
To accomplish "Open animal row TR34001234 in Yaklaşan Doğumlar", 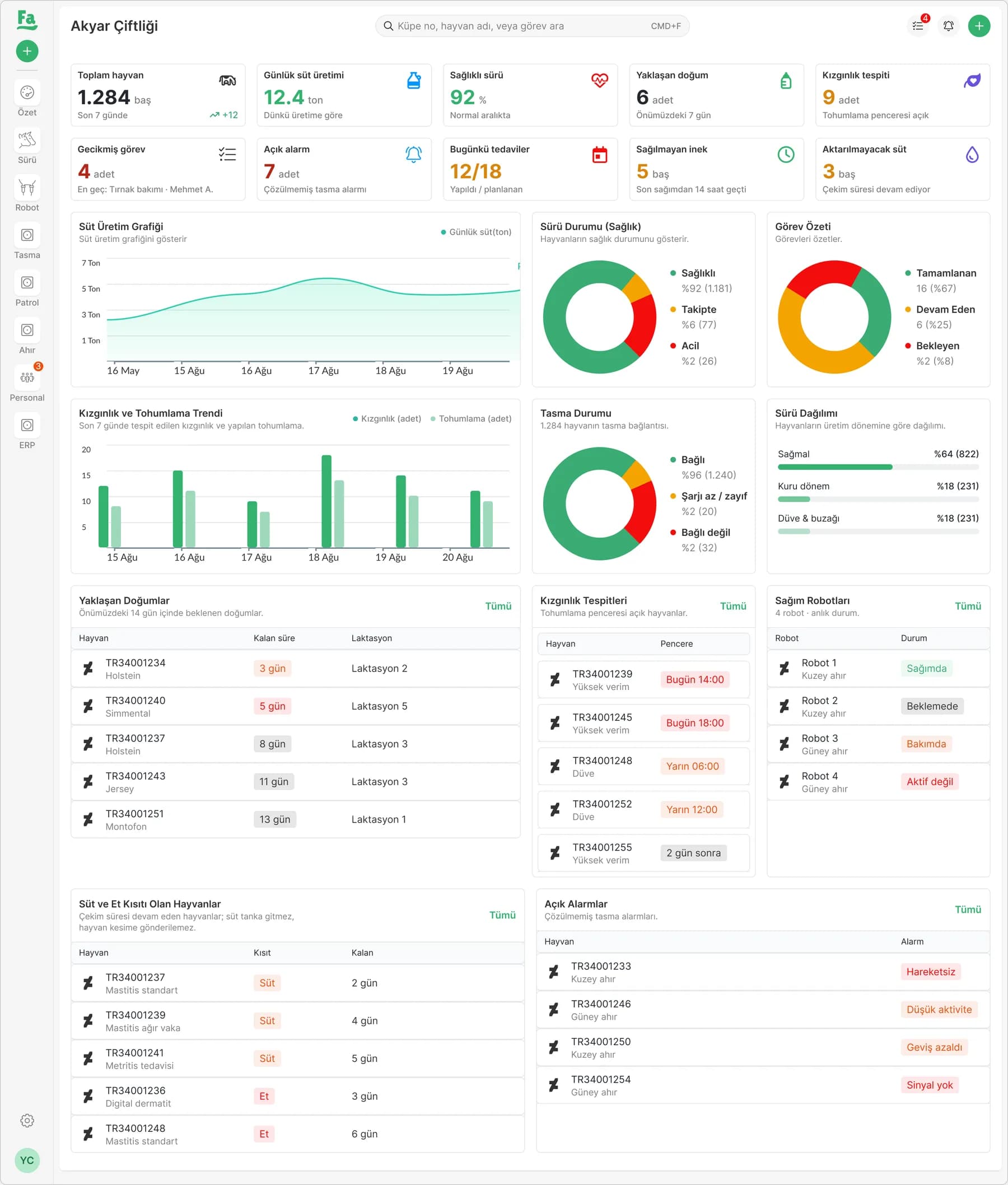I will (x=296, y=669).
